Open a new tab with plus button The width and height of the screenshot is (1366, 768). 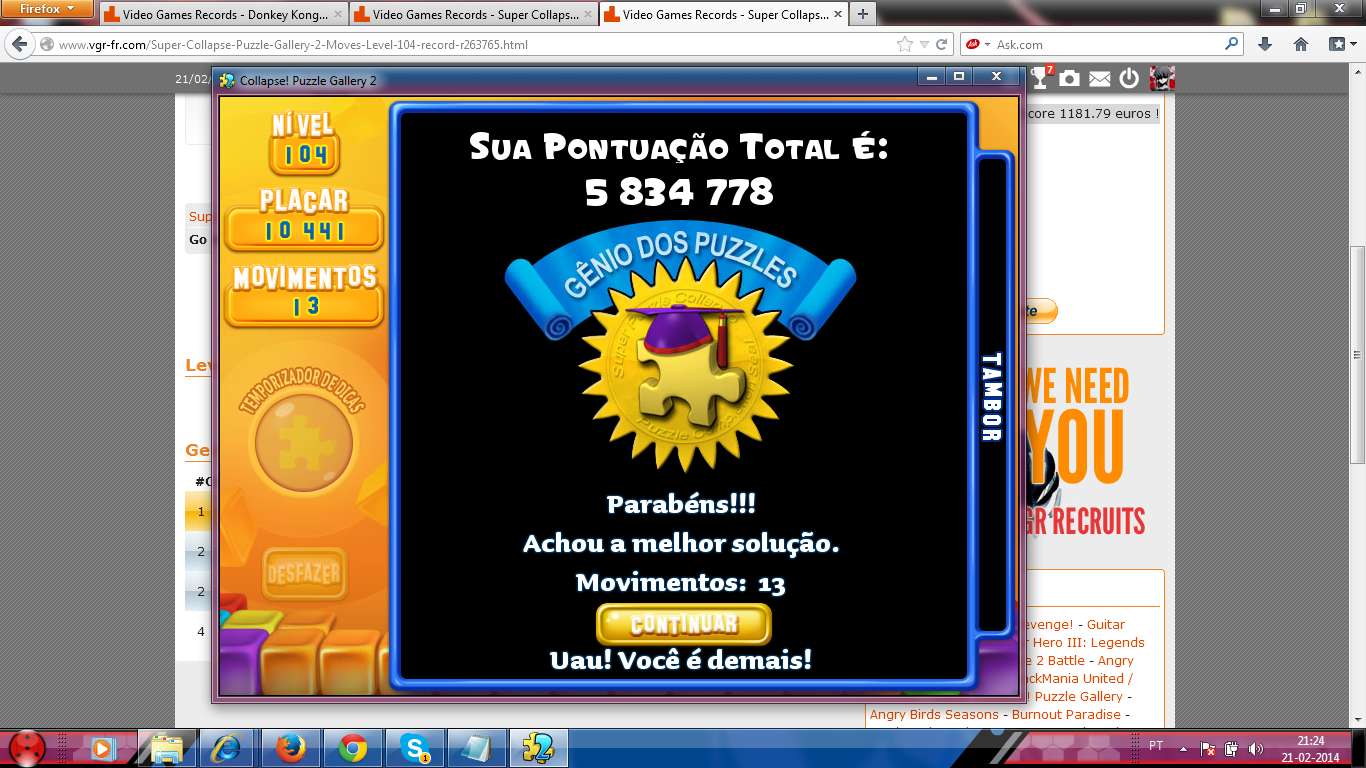pyautogui.click(x=862, y=14)
